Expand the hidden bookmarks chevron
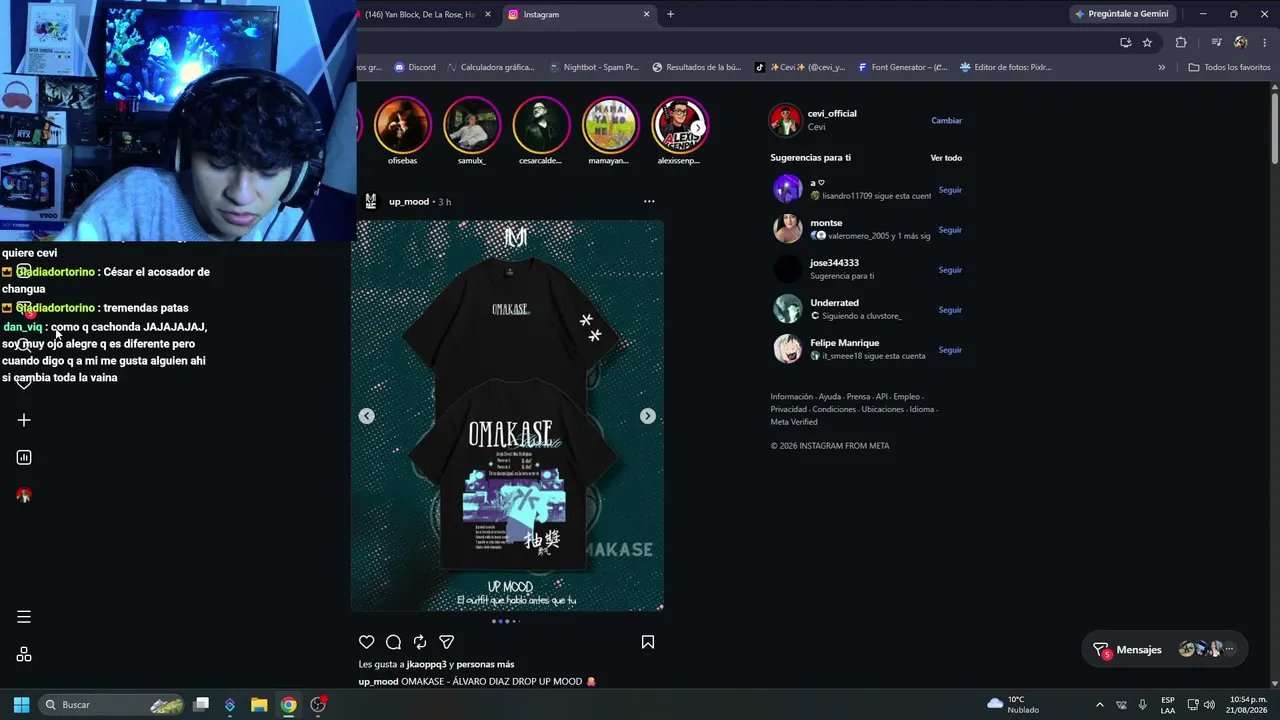The image size is (1280, 720). 1162,67
